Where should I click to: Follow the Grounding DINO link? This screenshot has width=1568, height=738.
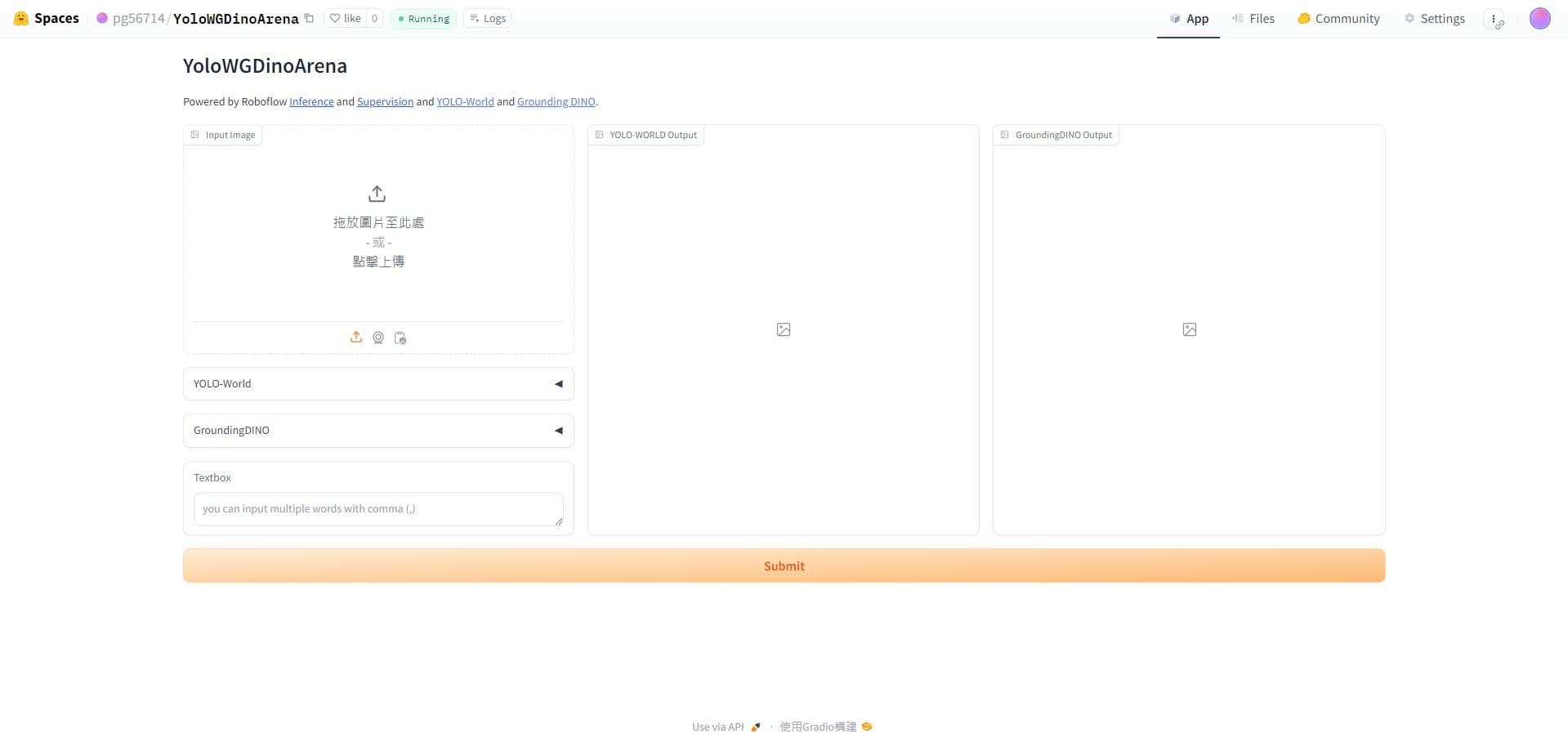point(556,101)
